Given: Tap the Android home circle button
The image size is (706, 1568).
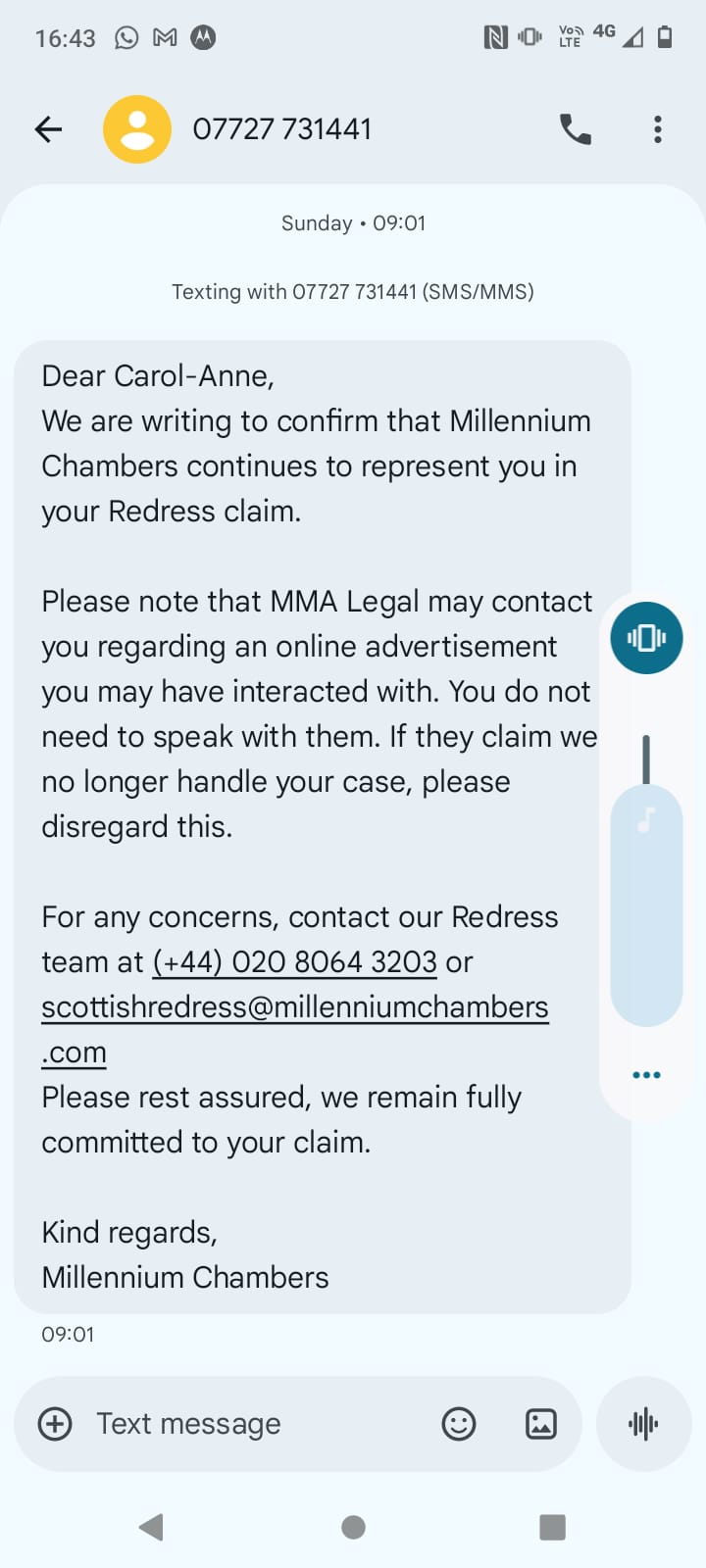Looking at the screenshot, I should click(x=353, y=1527).
